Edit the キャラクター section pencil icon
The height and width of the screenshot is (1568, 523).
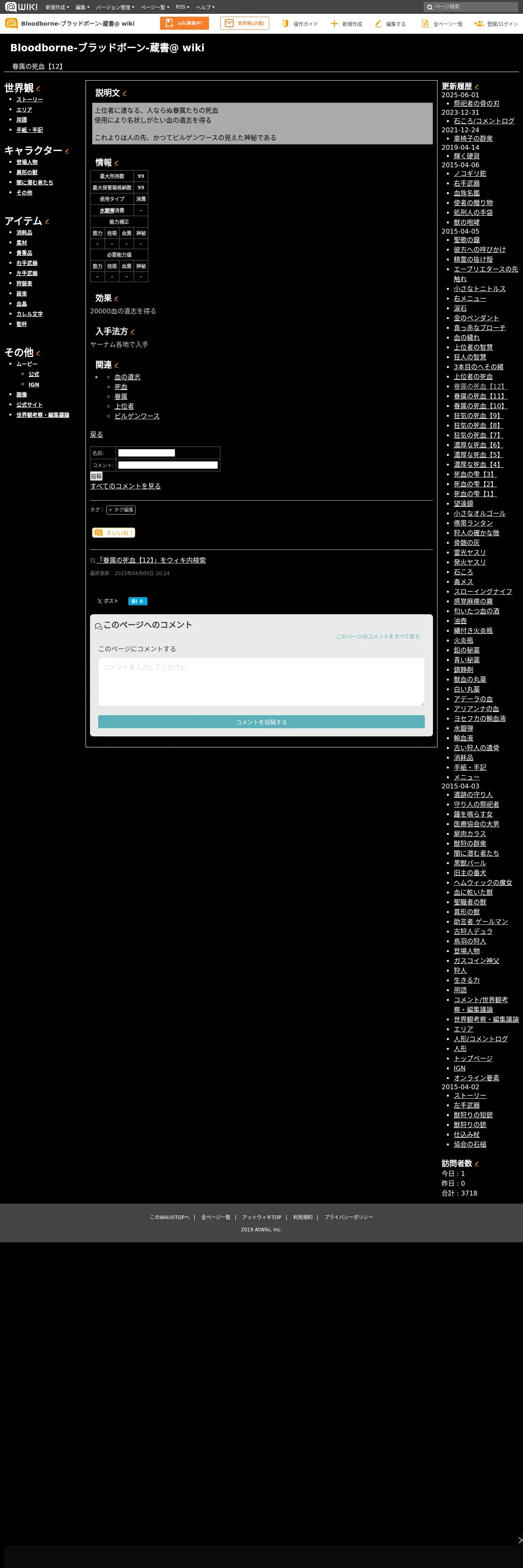coord(67,151)
